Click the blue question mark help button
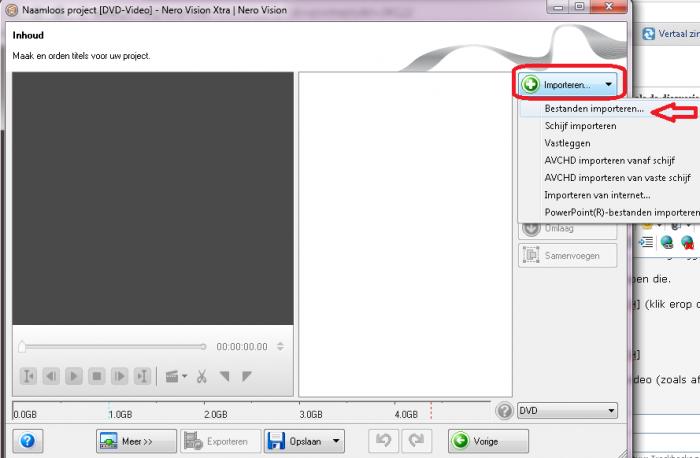The width and height of the screenshot is (700, 458). pyautogui.click(x=28, y=441)
